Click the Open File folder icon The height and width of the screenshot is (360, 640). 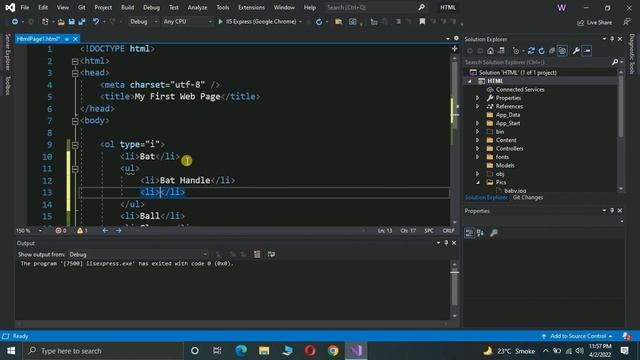point(61,22)
